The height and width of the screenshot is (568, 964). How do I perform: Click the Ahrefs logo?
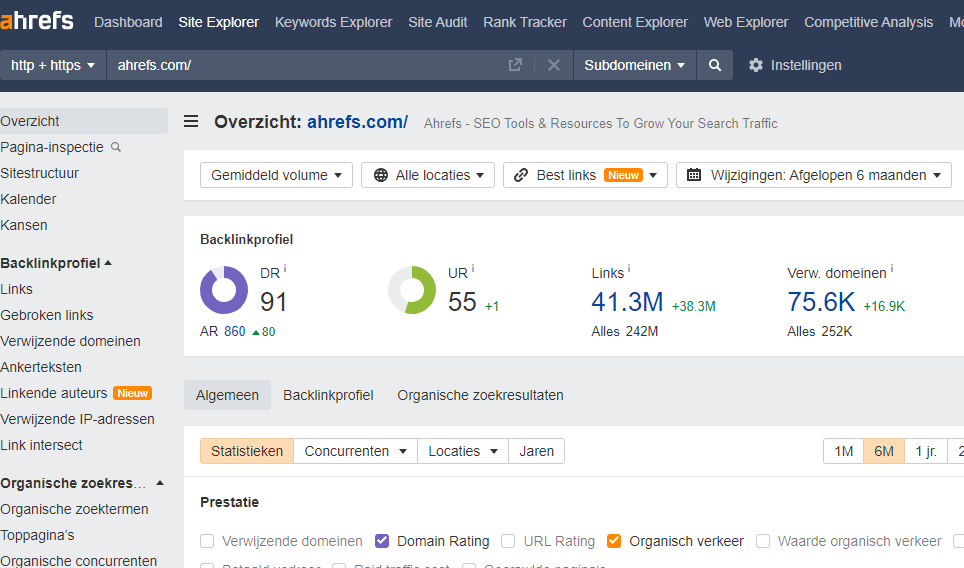(36, 21)
